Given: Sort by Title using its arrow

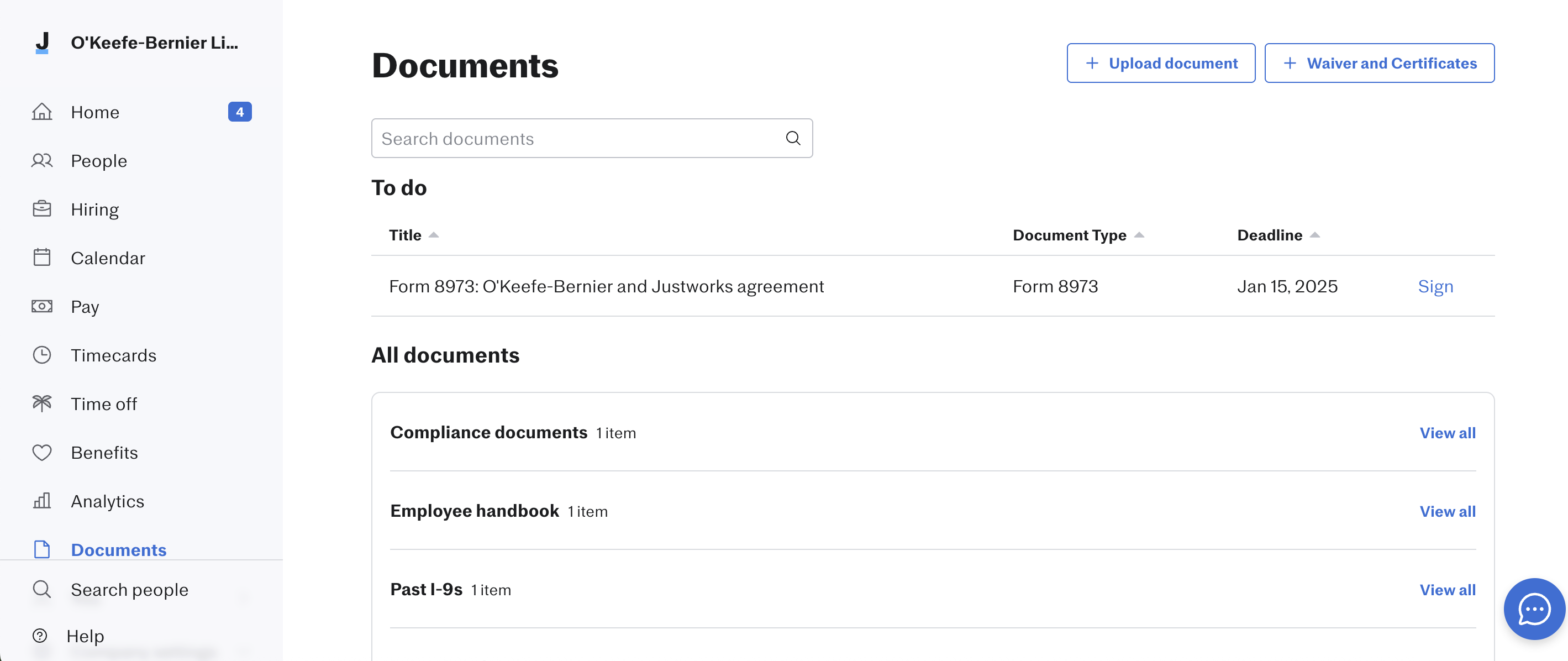Looking at the screenshot, I should (433, 235).
